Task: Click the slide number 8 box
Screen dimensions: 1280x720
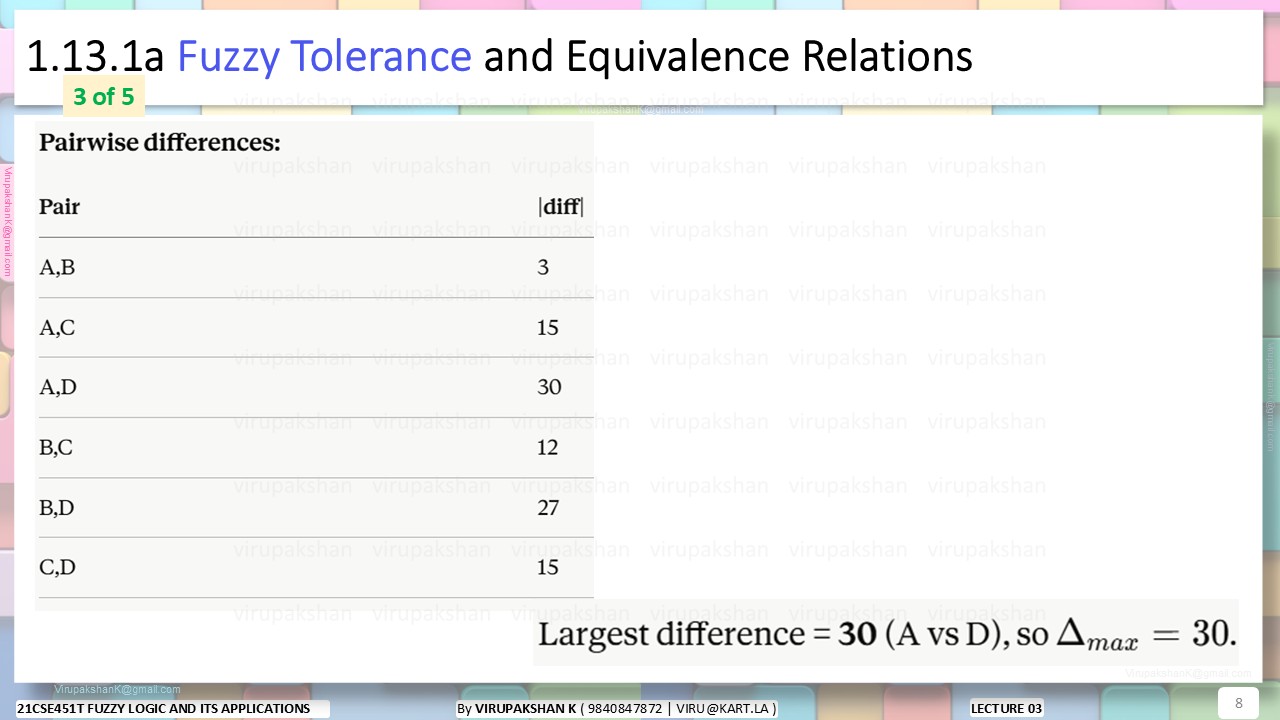Action: [x=1238, y=703]
